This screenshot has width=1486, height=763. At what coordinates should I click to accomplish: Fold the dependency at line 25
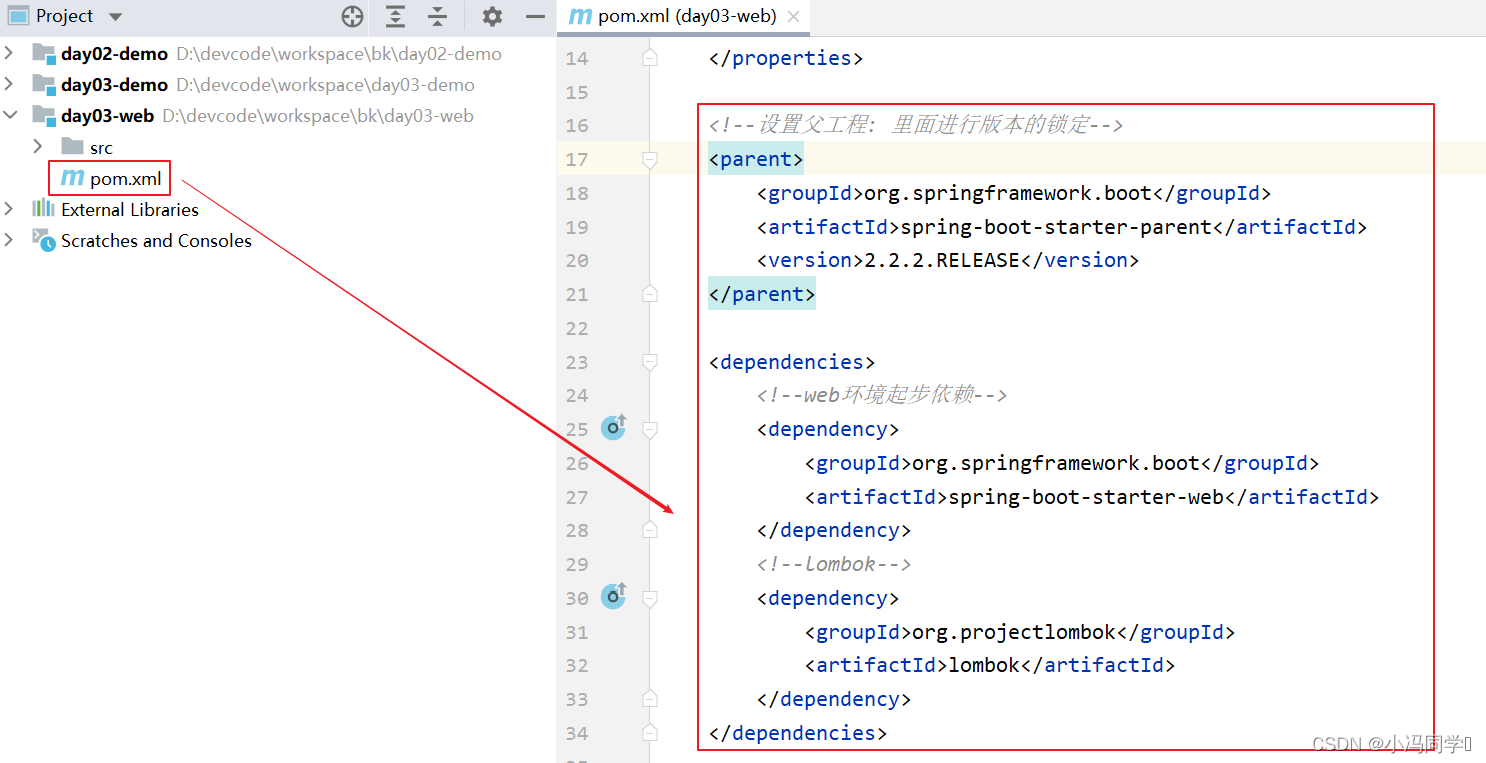coord(650,429)
